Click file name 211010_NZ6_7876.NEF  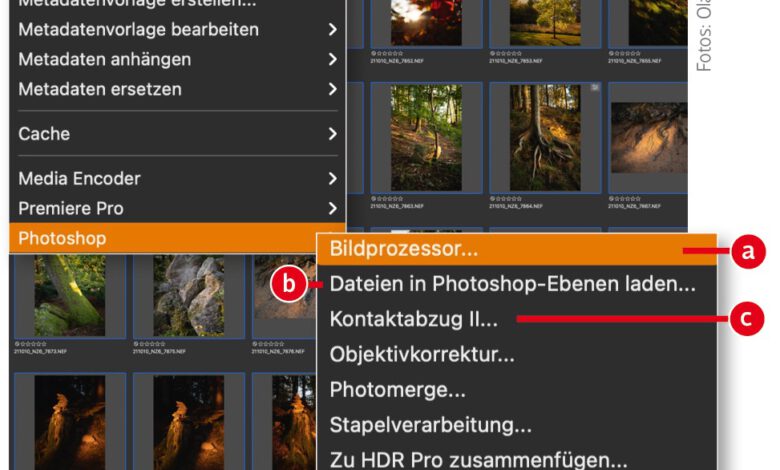[x=278, y=351]
